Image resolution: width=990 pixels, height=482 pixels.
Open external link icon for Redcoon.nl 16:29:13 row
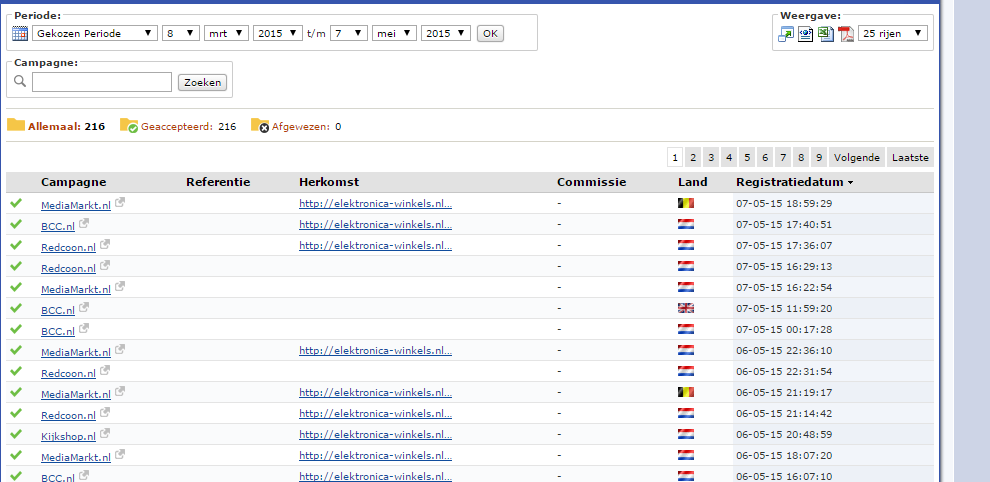[x=105, y=265]
